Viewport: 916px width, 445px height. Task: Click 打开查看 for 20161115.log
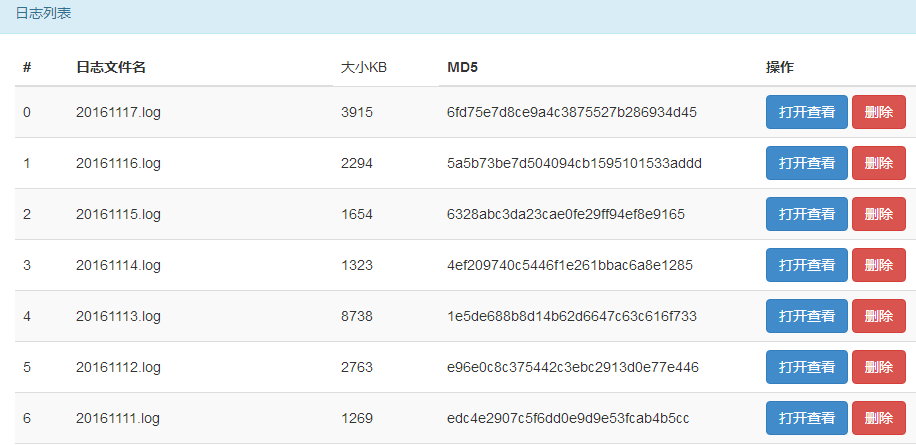(x=806, y=214)
